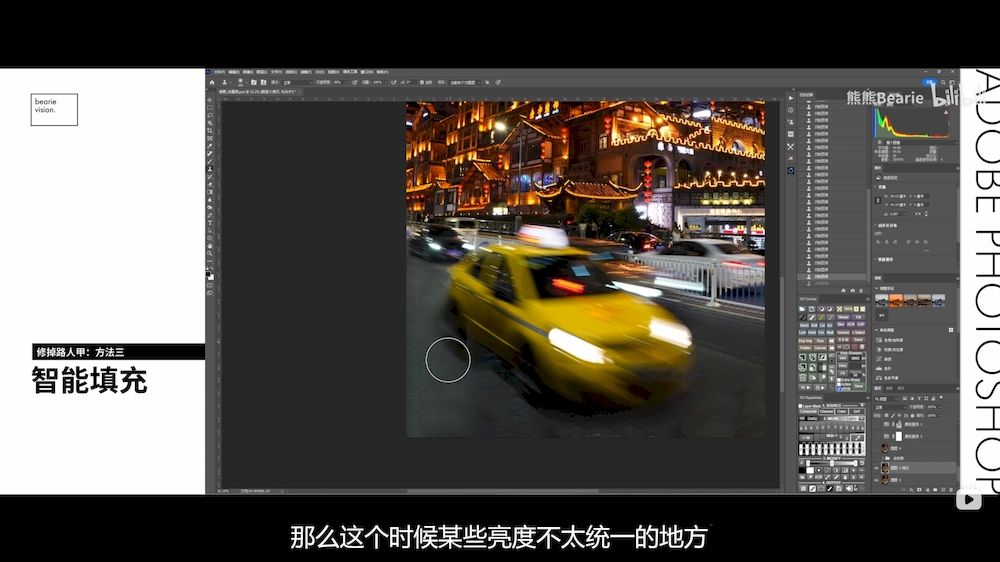Select the Eraser tool
This screenshot has width=1000, height=562.
click(x=210, y=184)
